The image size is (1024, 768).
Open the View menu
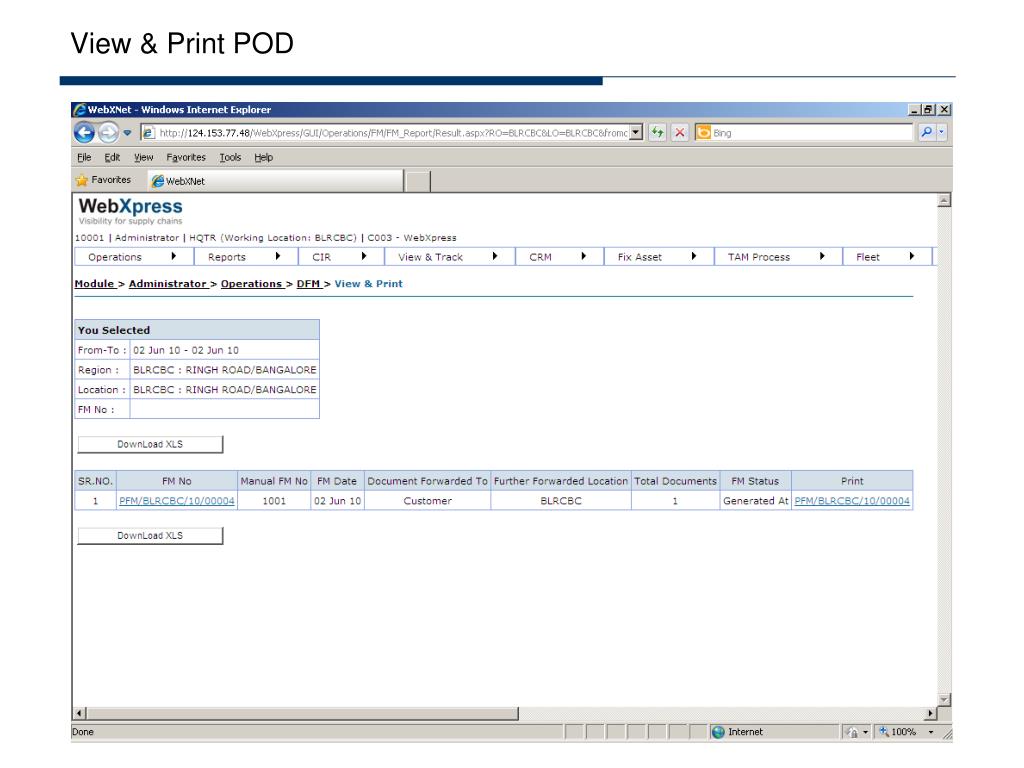144,157
